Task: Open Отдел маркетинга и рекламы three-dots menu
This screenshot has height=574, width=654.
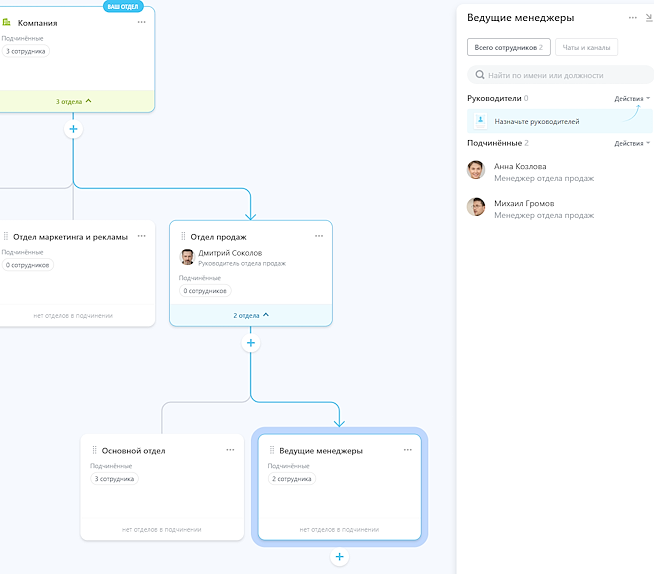Action: pos(141,236)
